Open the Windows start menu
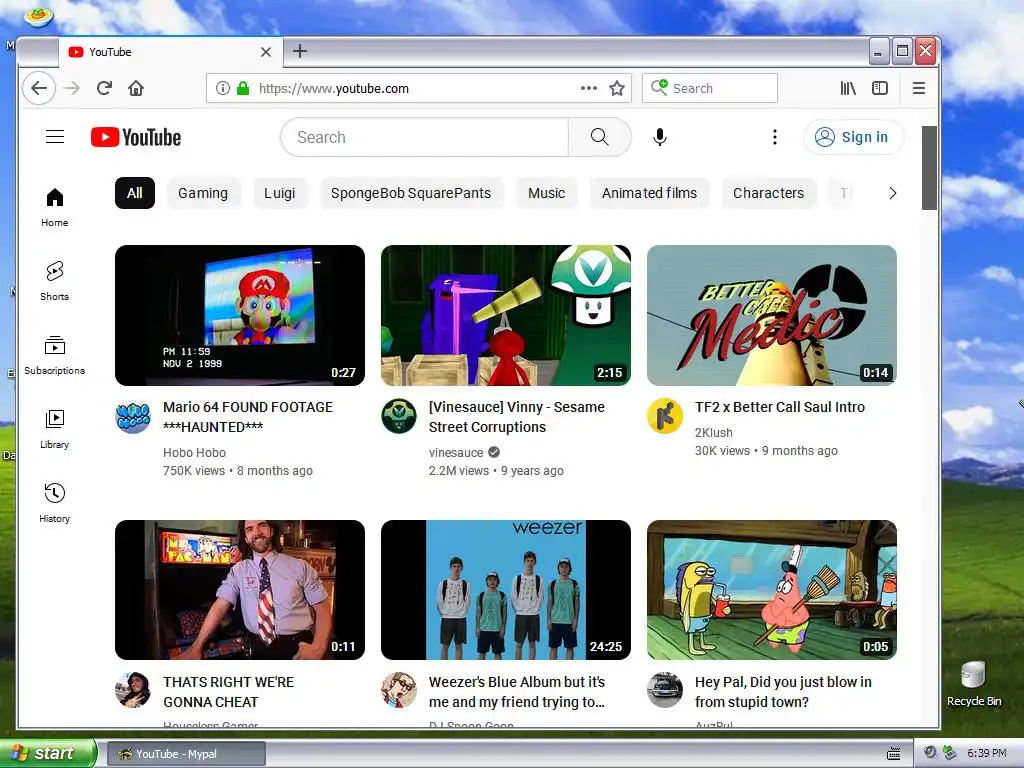The width and height of the screenshot is (1024, 768). (x=48, y=753)
